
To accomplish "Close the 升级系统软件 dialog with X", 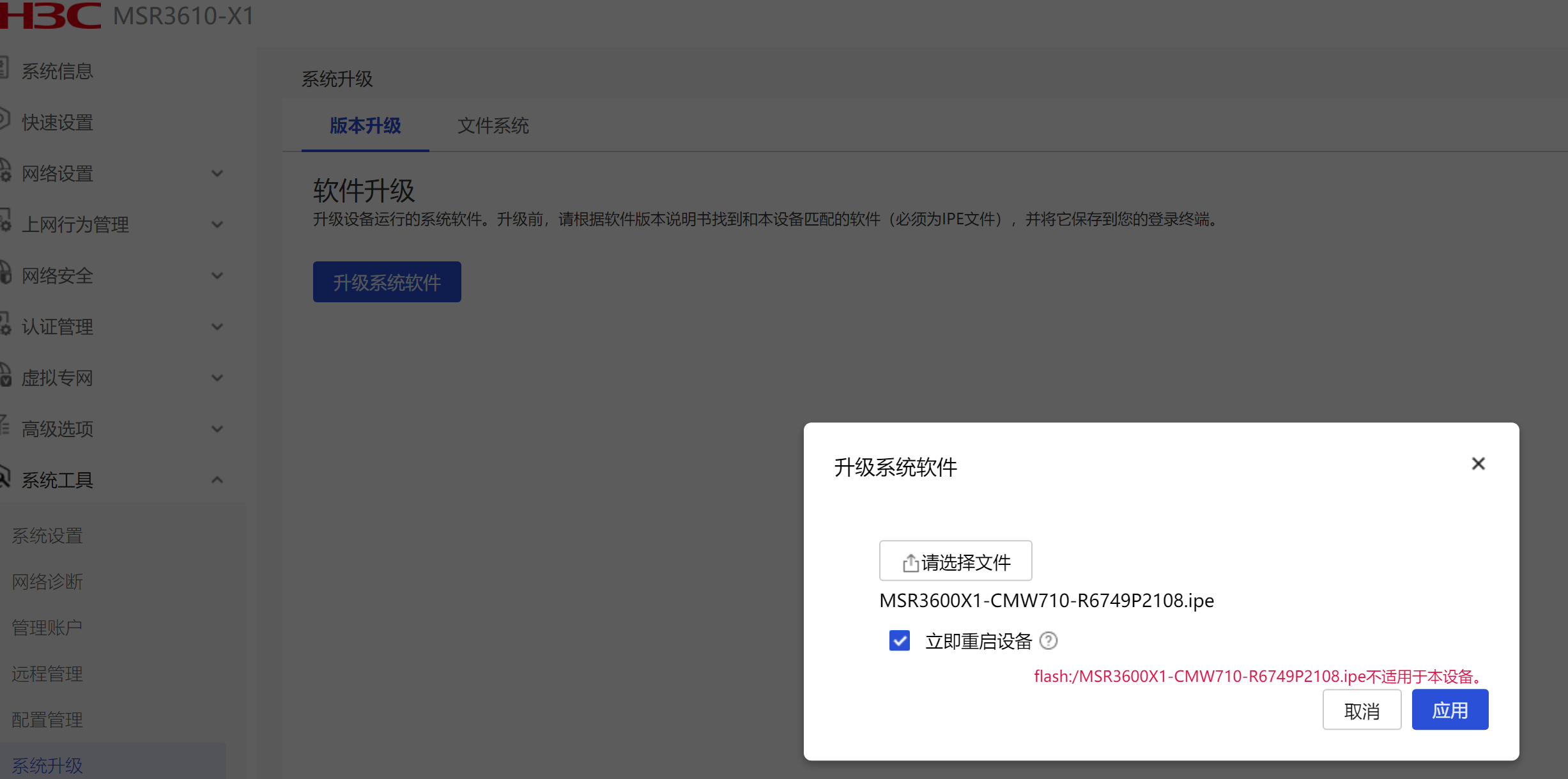I will (x=1478, y=464).
